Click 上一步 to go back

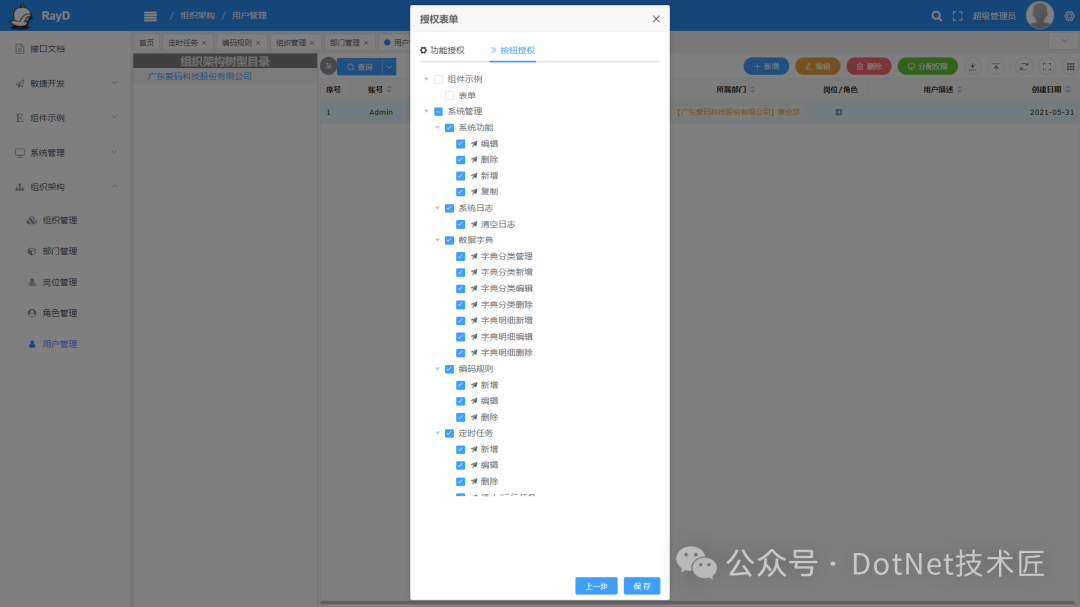pyautogui.click(x=596, y=586)
